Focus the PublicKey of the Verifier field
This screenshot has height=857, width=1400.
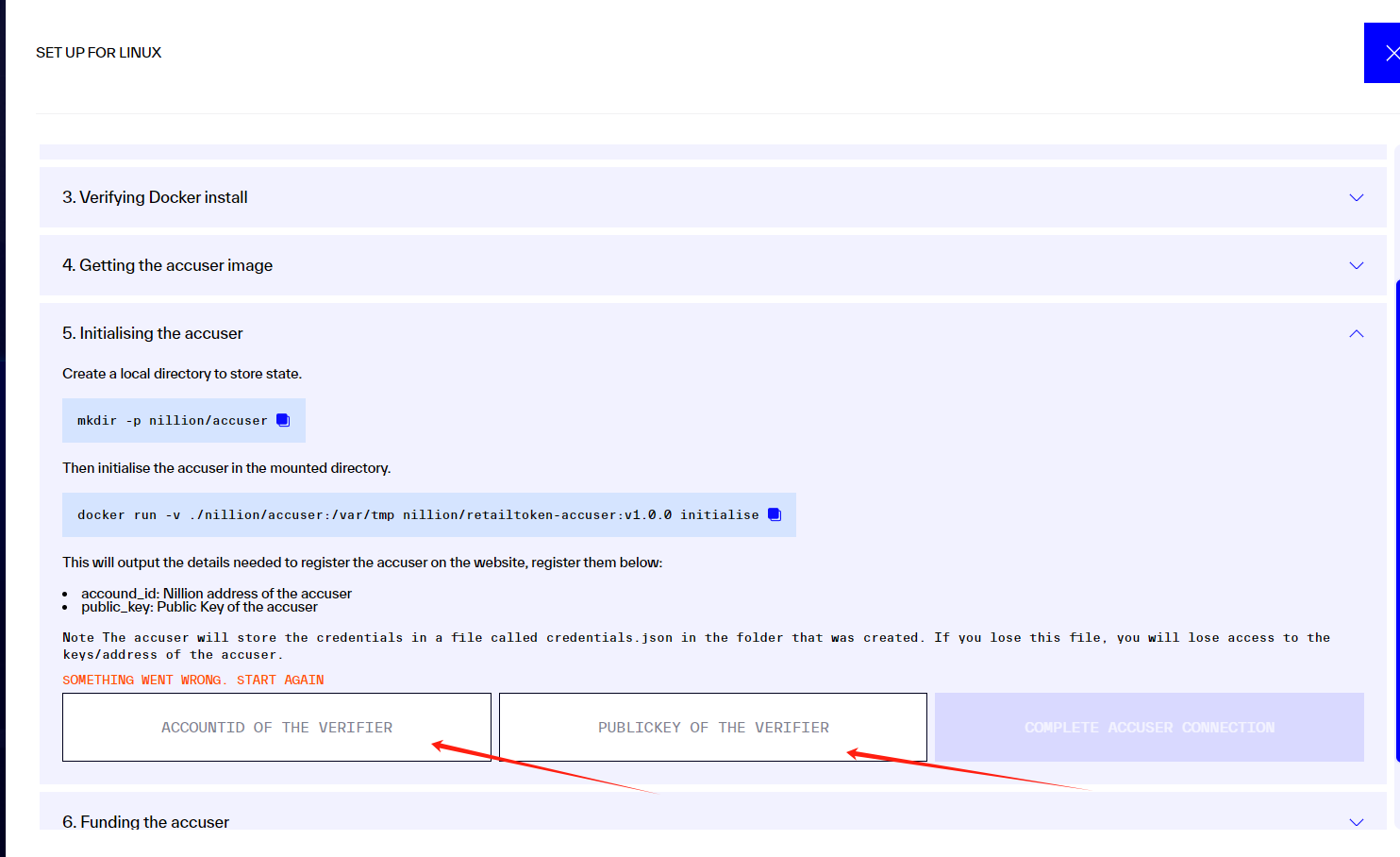[x=713, y=728]
